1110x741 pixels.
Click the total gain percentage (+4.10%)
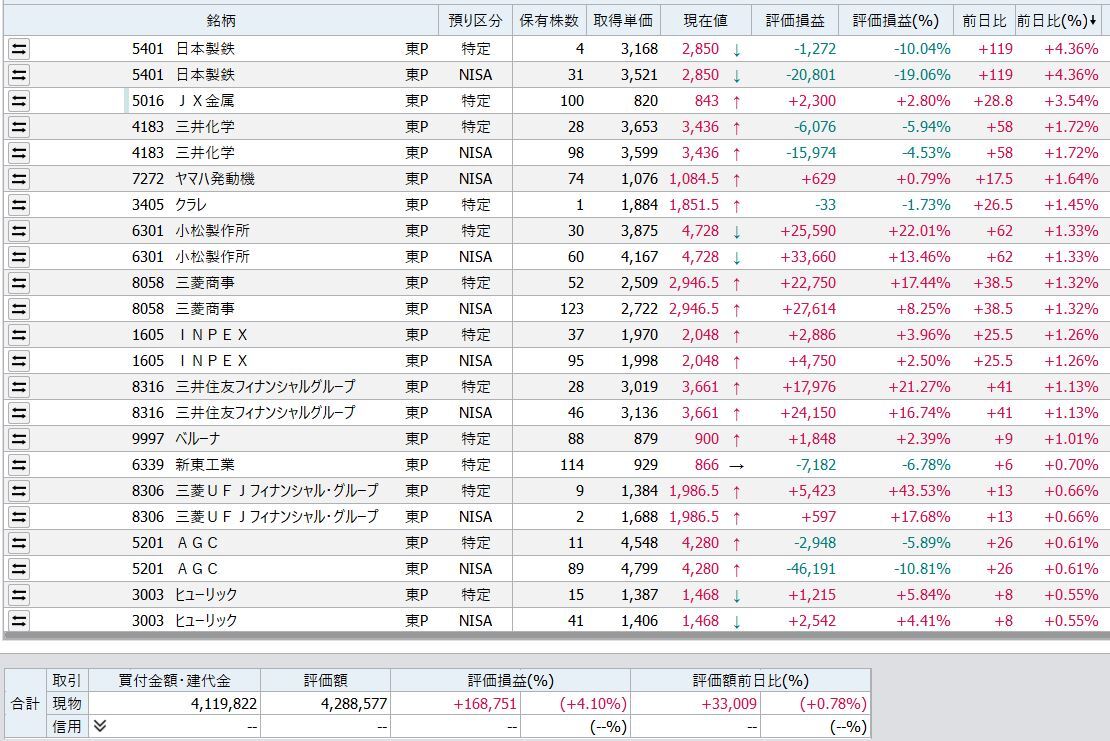coord(593,703)
